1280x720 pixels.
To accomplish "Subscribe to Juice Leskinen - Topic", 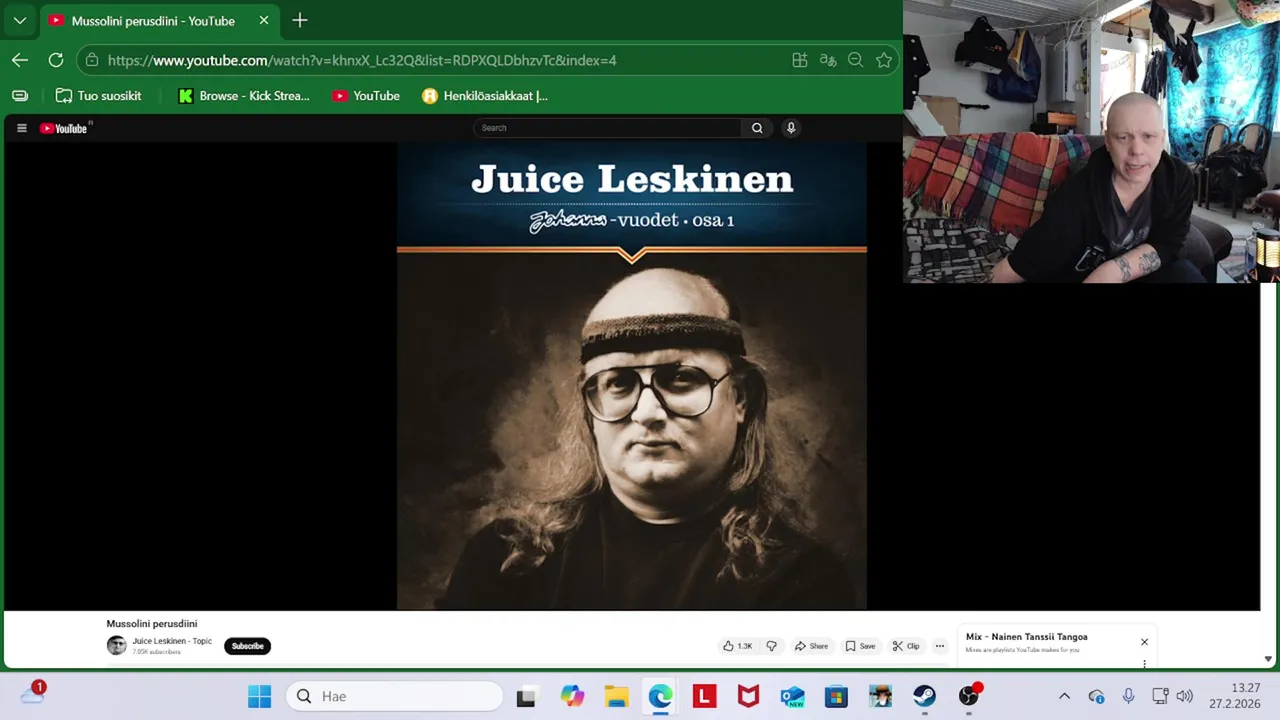I will coord(247,646).
